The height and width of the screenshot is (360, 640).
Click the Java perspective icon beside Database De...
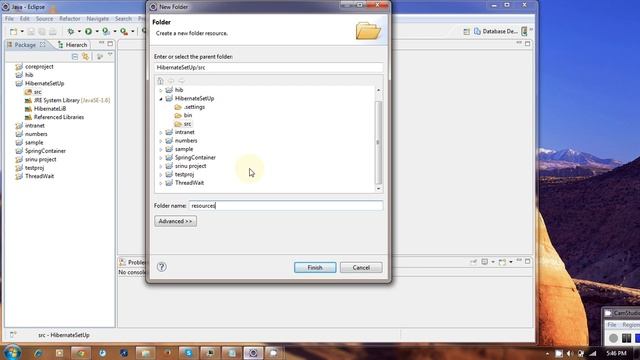click(x=524, y=31)
